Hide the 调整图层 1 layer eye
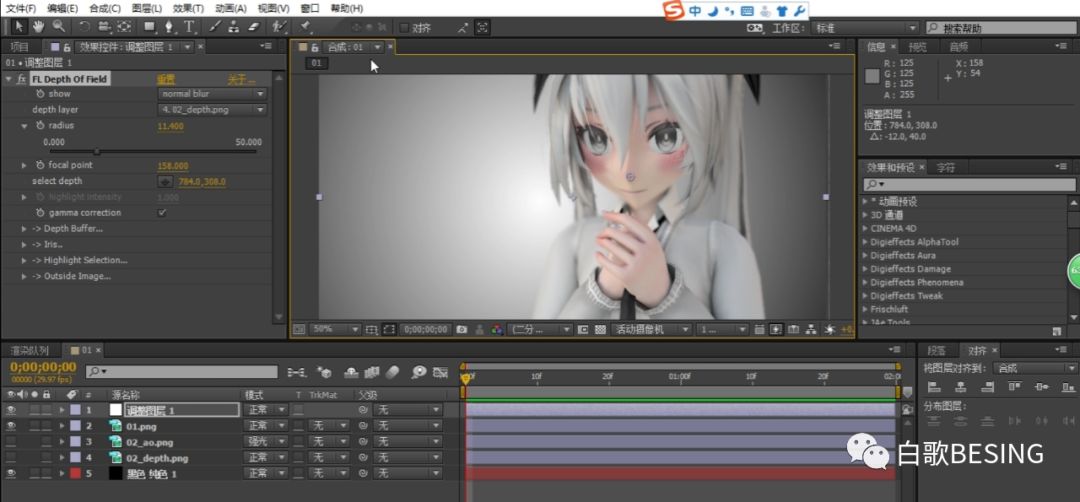 10,410
